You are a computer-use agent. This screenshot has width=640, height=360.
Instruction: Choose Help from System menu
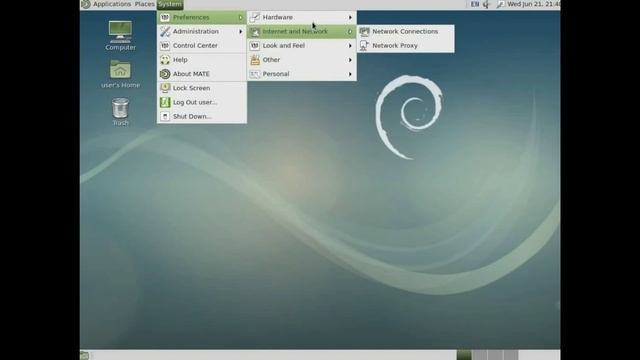(202, 60)
